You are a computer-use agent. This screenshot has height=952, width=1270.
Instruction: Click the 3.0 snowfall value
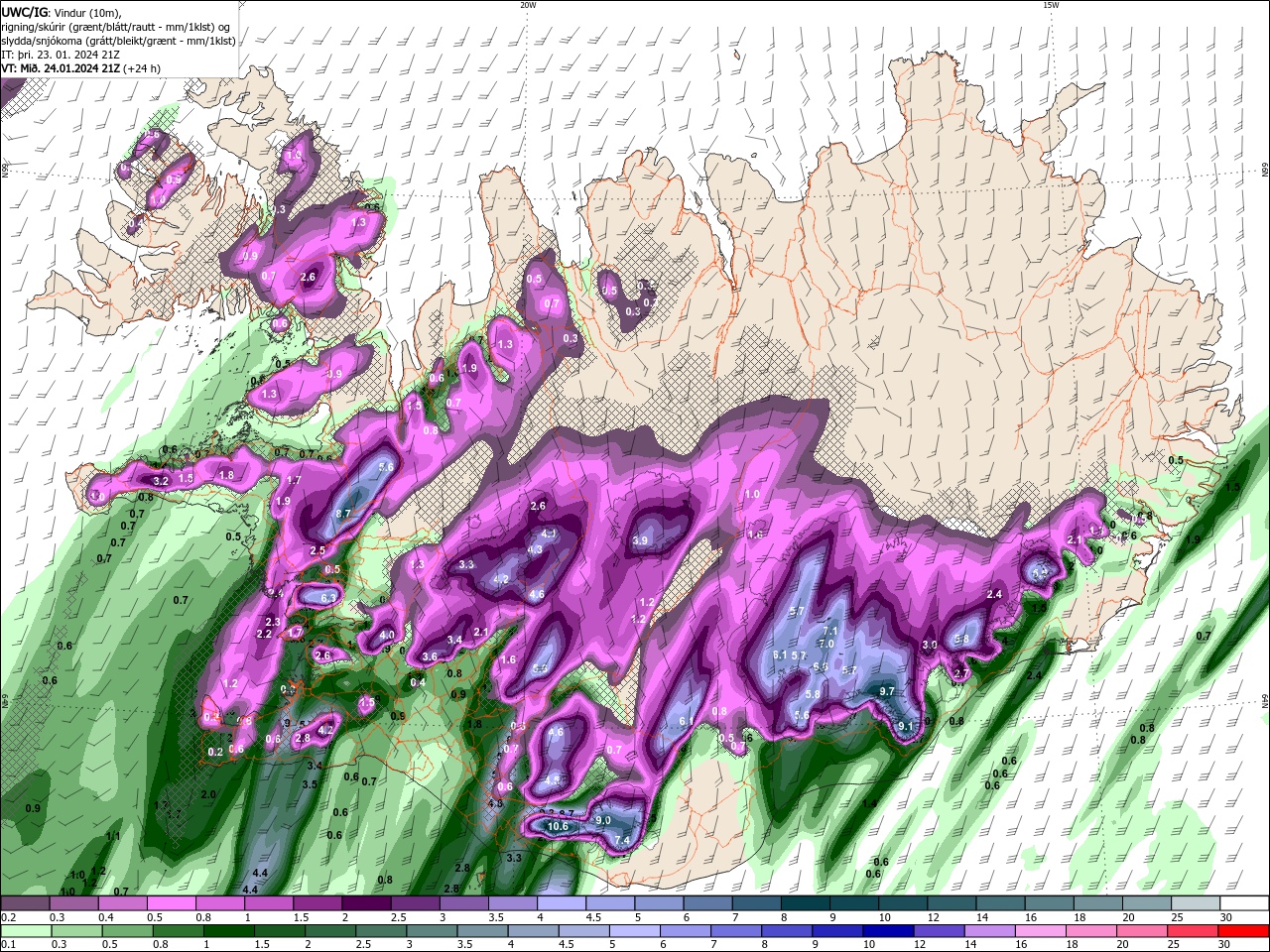(930, 645)
